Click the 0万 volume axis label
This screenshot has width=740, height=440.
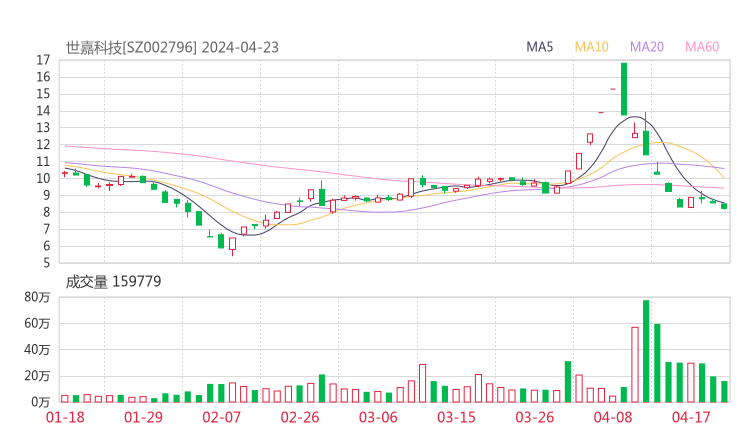tap(41, 402)
